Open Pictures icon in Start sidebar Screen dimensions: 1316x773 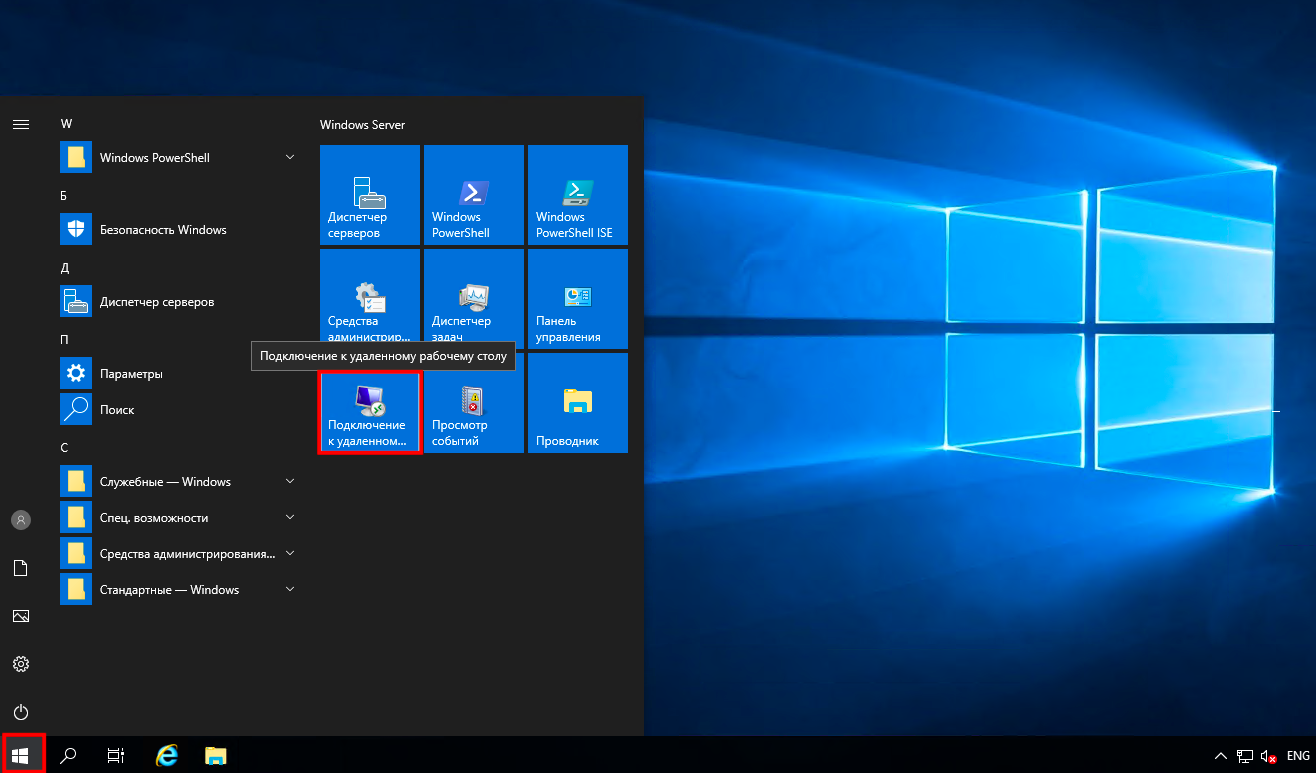(21, 616)
